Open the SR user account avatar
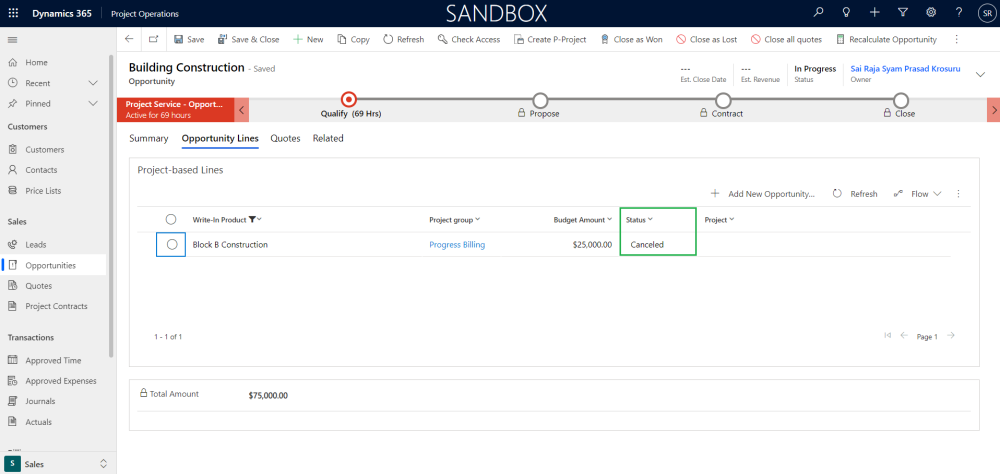Image resolution: width=1000 pixels, height=474 pixels. pyautogui.click(x=986, y=13)
